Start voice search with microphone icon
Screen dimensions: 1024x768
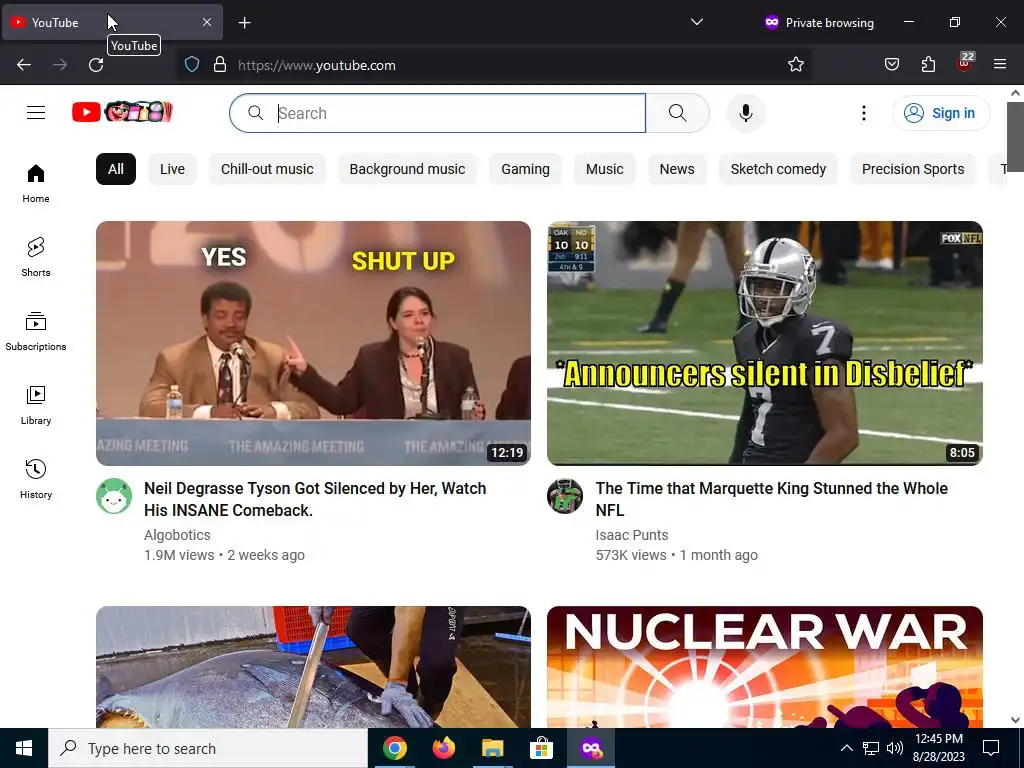(x=746, y=113)
